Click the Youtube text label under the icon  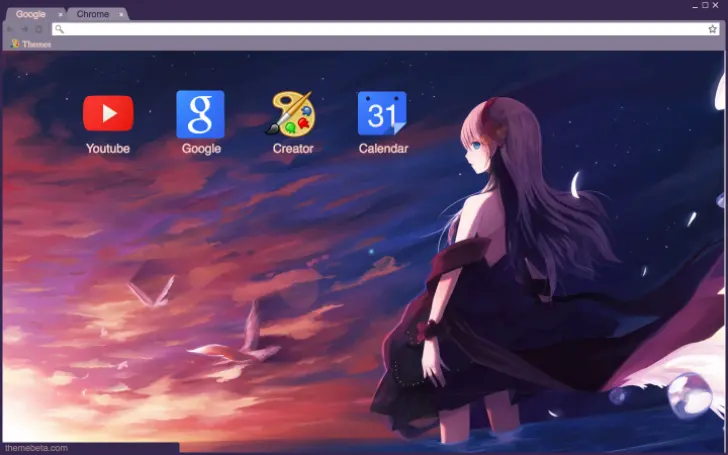click(108, 149)
